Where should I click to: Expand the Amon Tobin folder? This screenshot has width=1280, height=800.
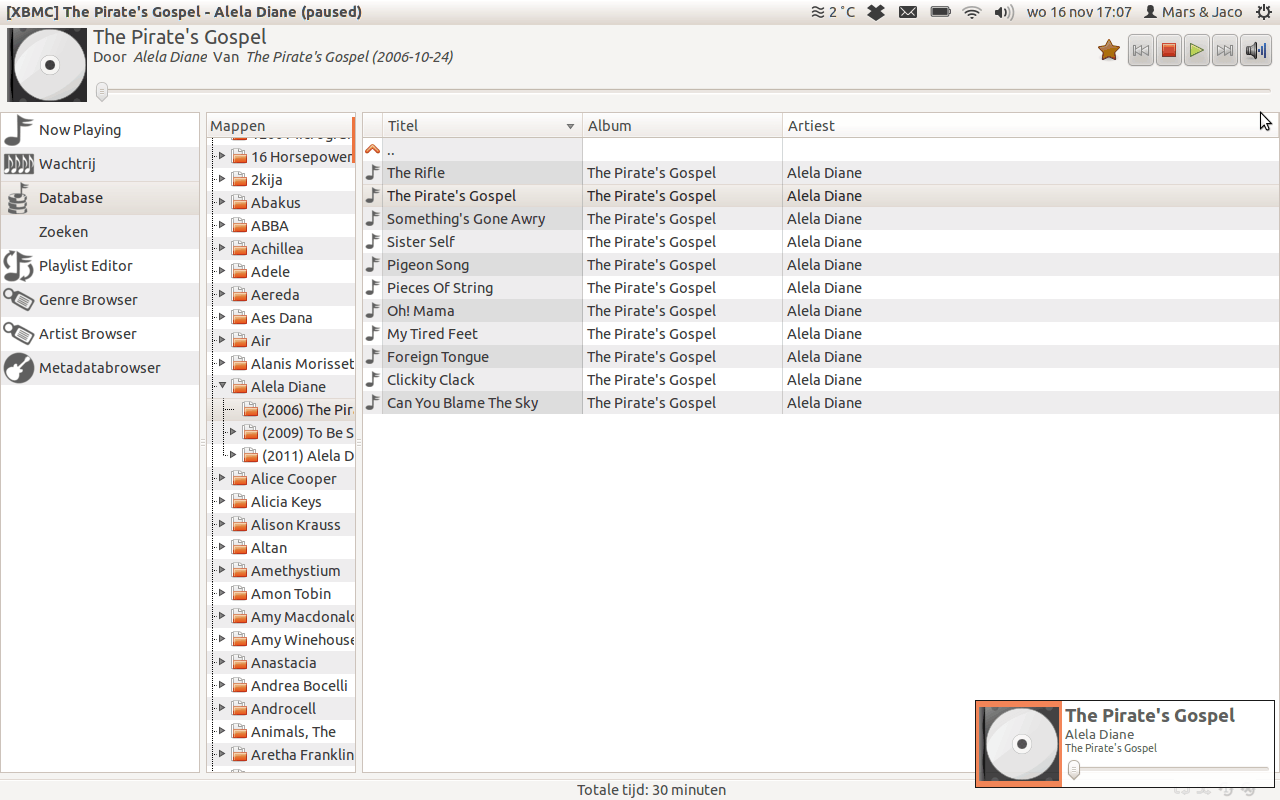pos(222,593)
